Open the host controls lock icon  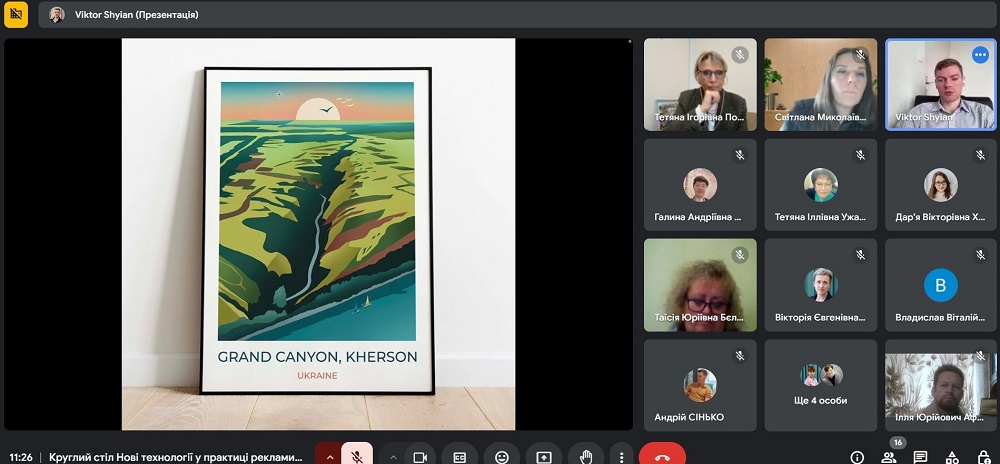(984, 457)
